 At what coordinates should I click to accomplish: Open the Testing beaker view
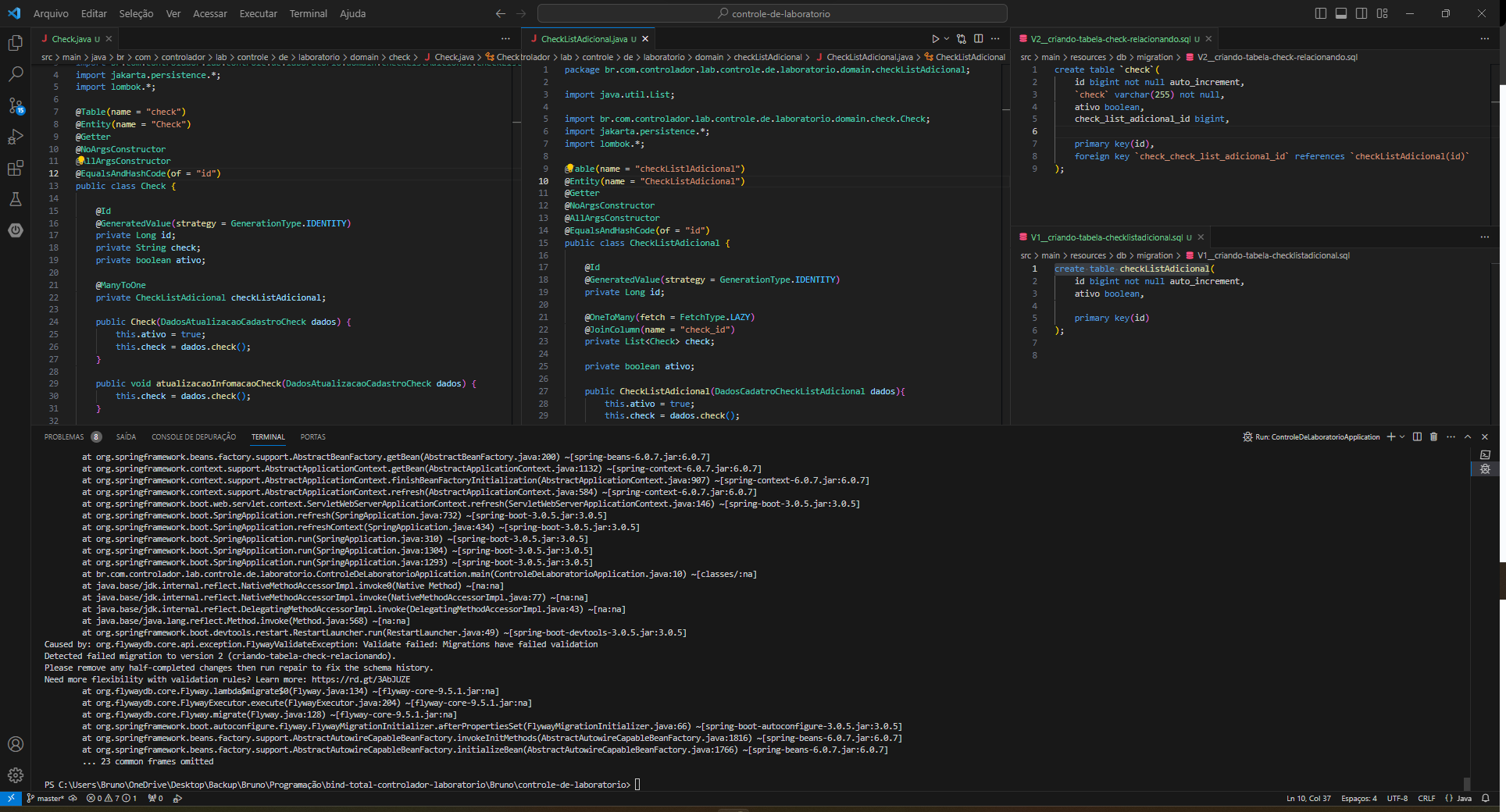[x=15, y=199]
